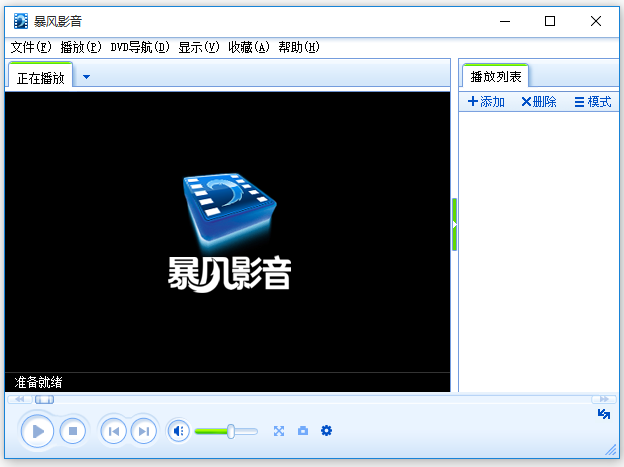Open the 模式 playlist mode menu
The height and width of the screenshot is (467, 624).
click(x=592, y=102)
